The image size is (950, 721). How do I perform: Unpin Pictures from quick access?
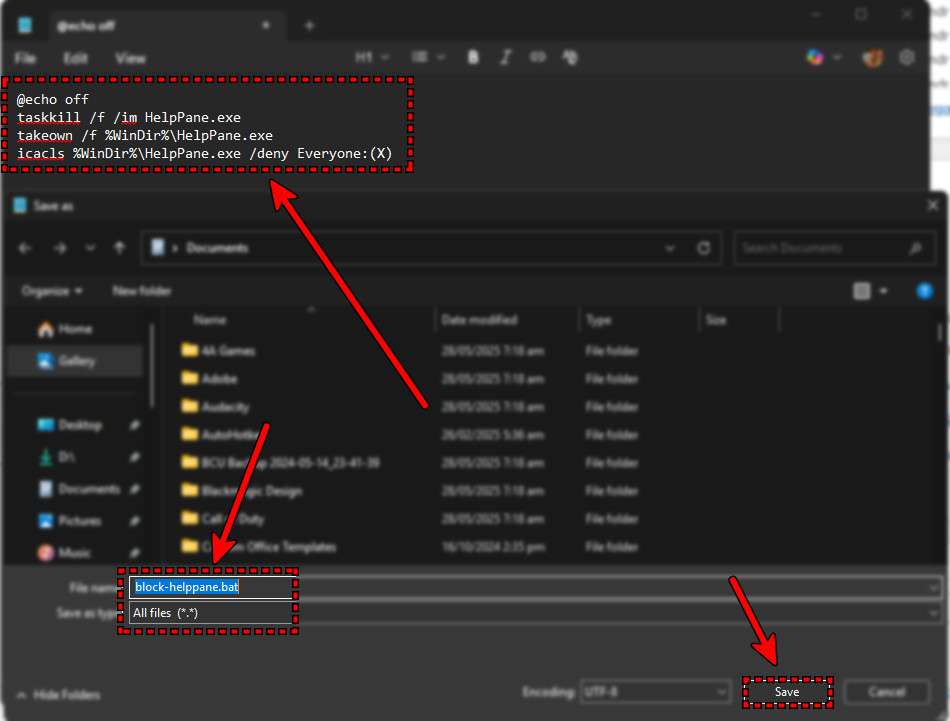(x=135, y=520)
